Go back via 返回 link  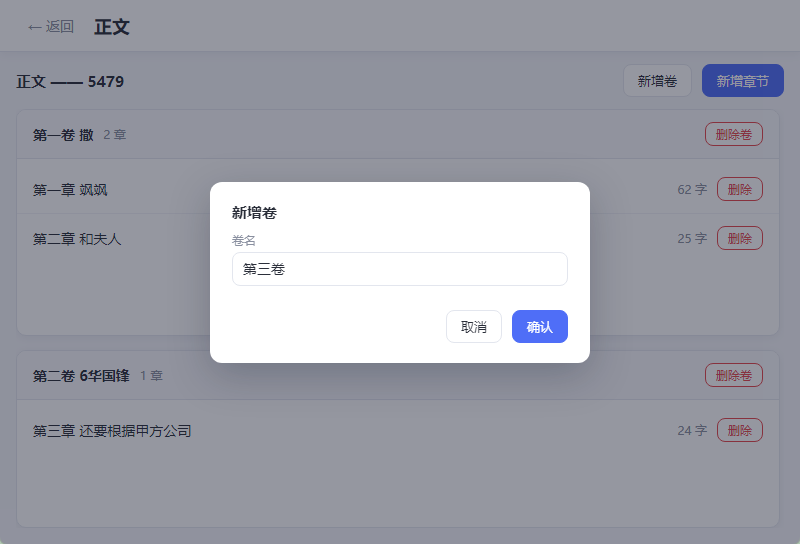point(51,27)
